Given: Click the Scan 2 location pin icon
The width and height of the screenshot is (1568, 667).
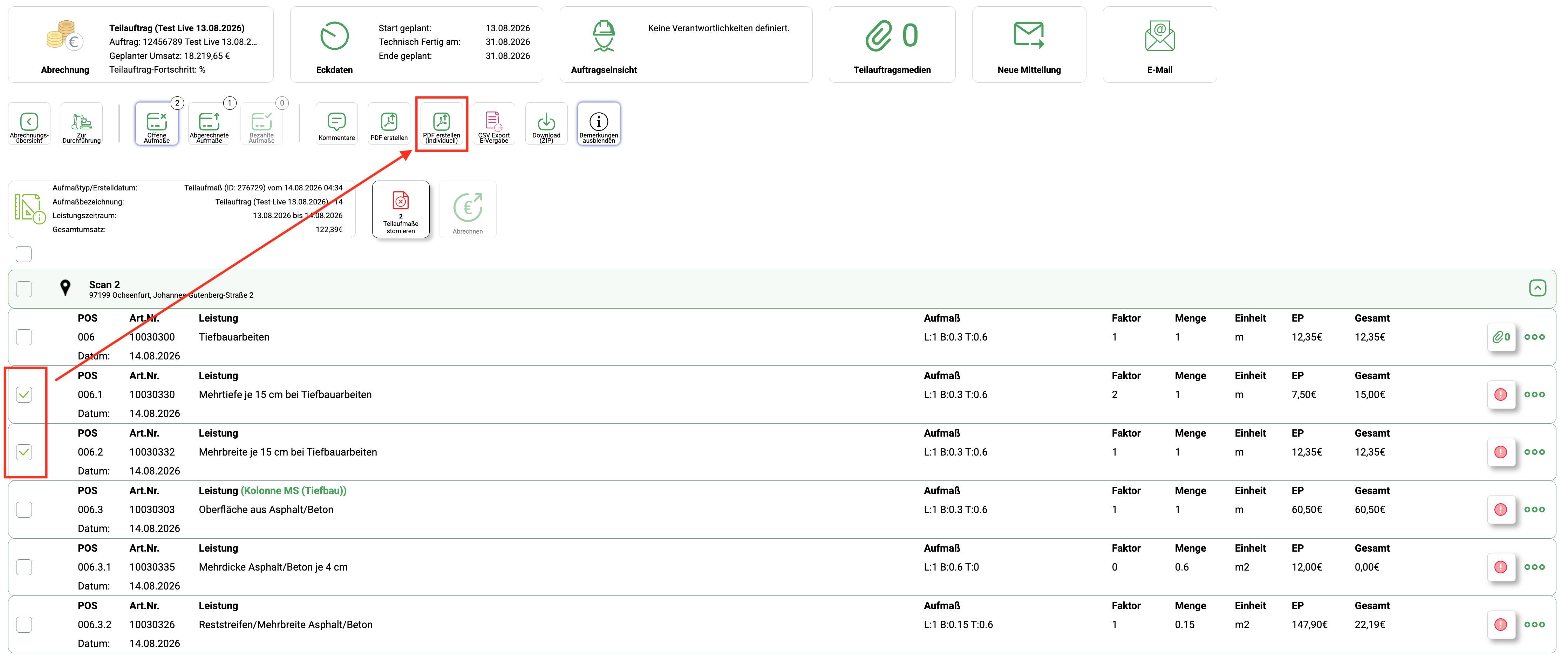Looking at the screenshot, I should [65, 288].
